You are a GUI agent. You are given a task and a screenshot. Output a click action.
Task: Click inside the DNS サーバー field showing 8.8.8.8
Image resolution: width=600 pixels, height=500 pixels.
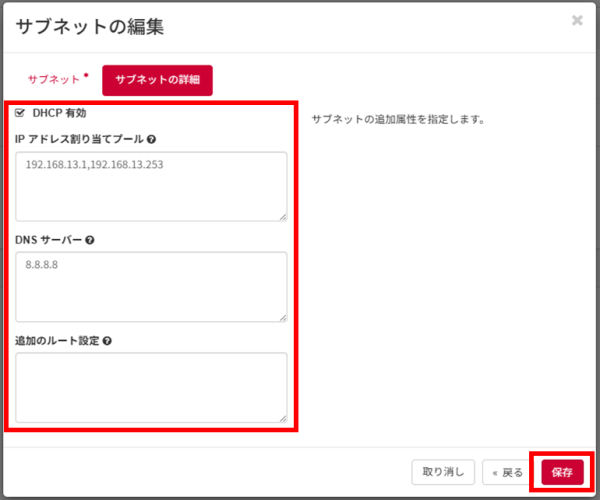click(x=151, y=287)
